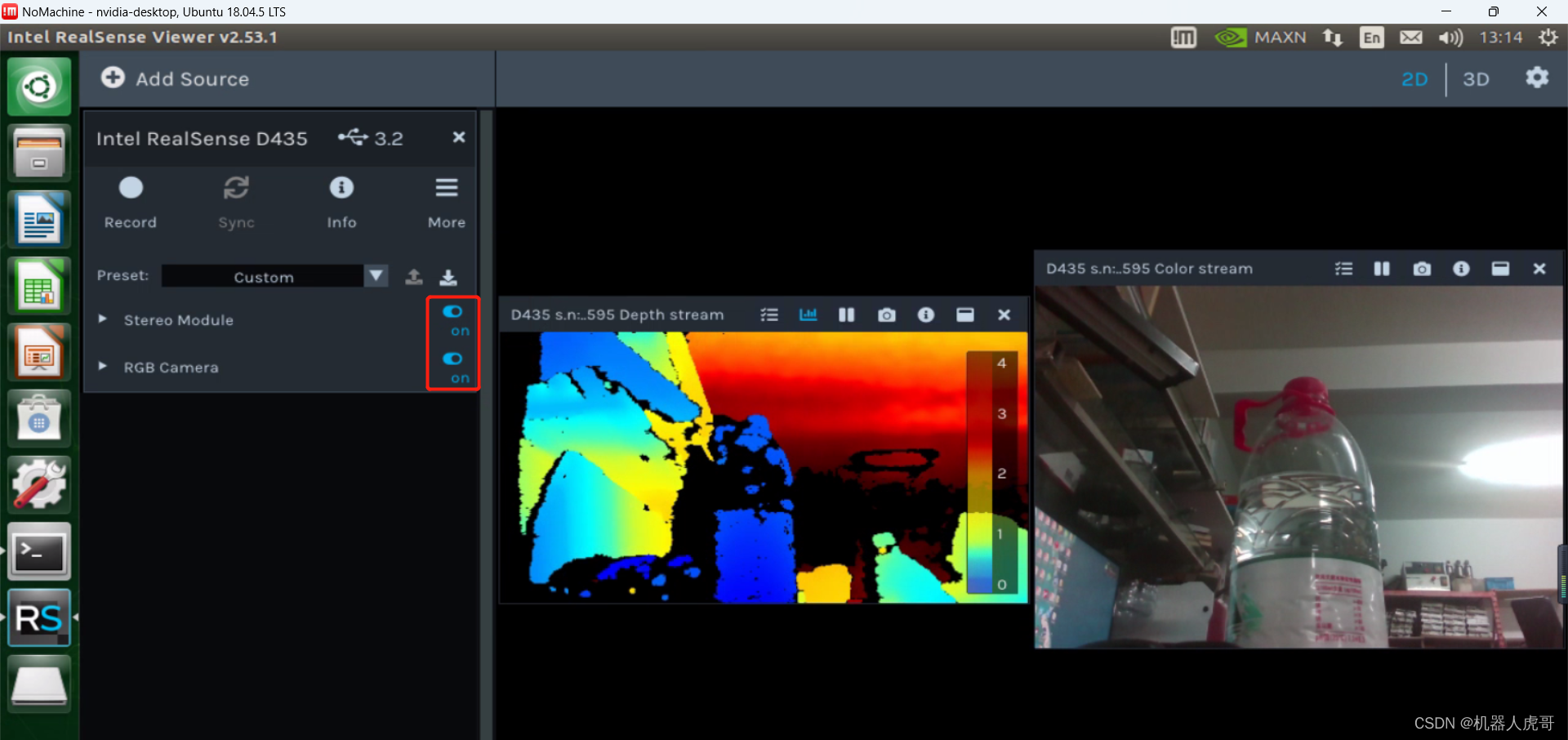
Task: Open the mail indicator
Action: [1411, 37]
